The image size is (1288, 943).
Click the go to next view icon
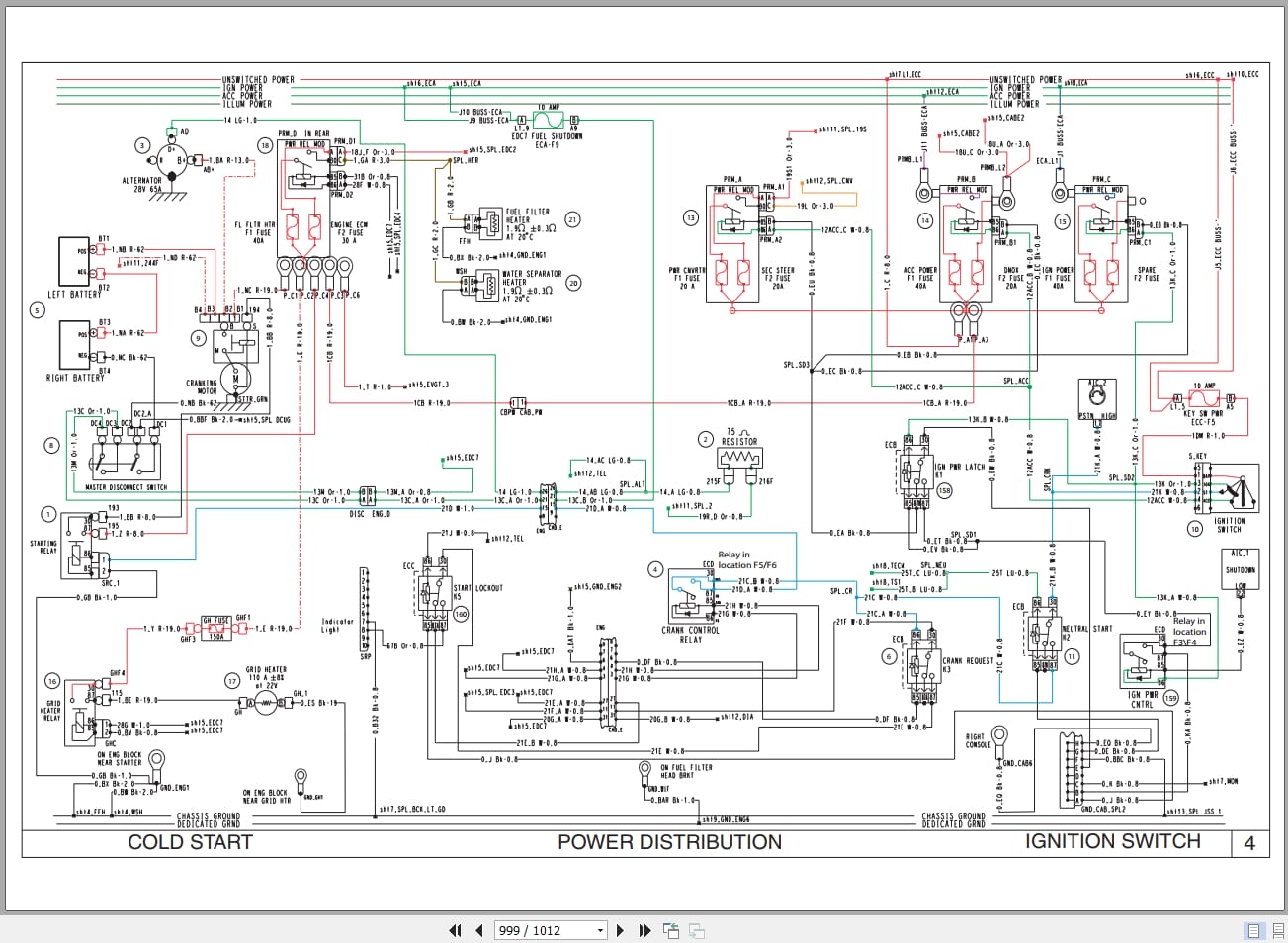click(x=697, y=930)
